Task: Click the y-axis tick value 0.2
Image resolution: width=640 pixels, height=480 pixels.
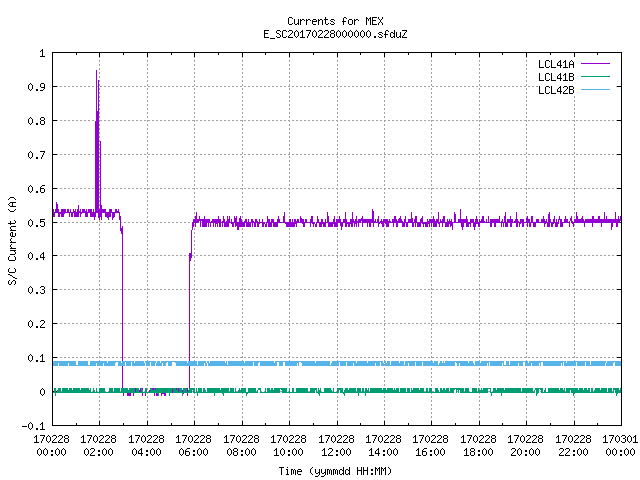Action: 36,324
